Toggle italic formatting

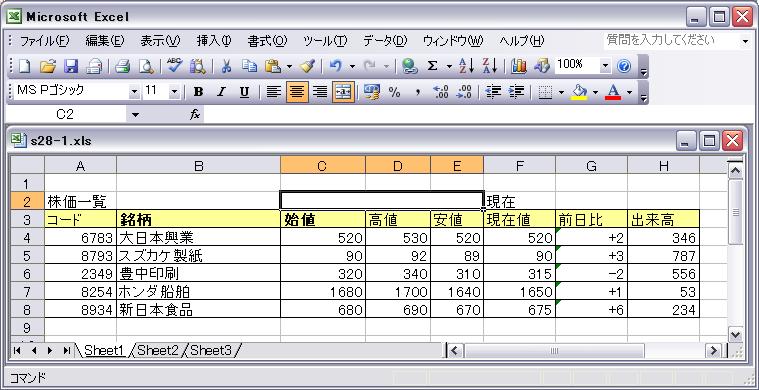221,92
